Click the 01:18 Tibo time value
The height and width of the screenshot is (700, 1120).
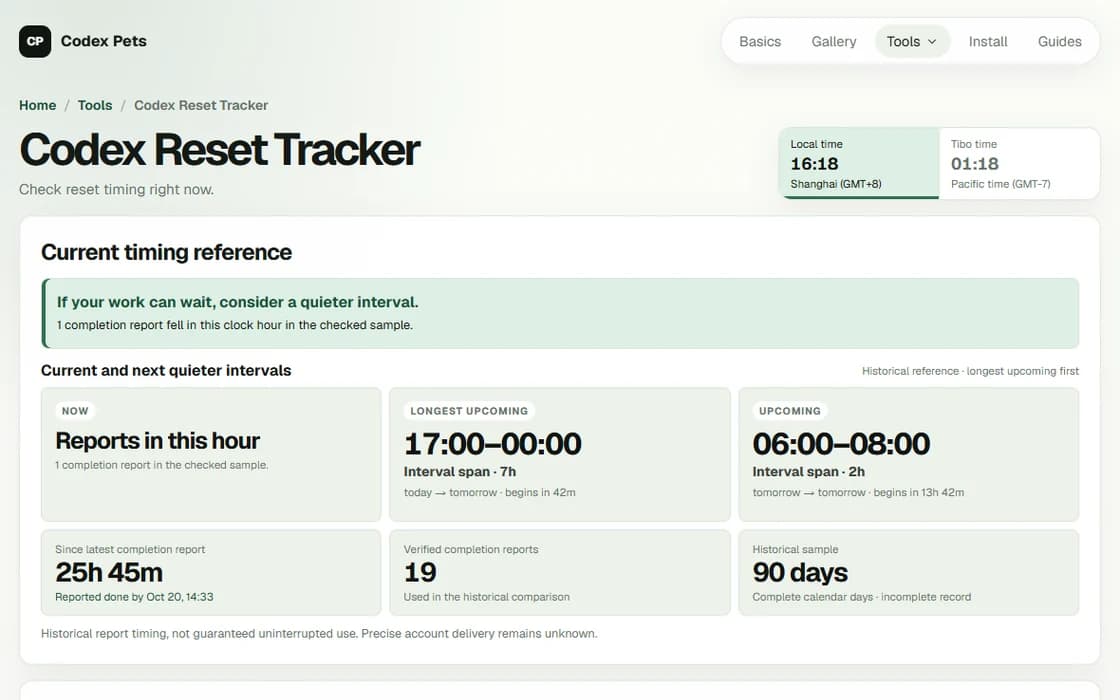coord(974,164)
